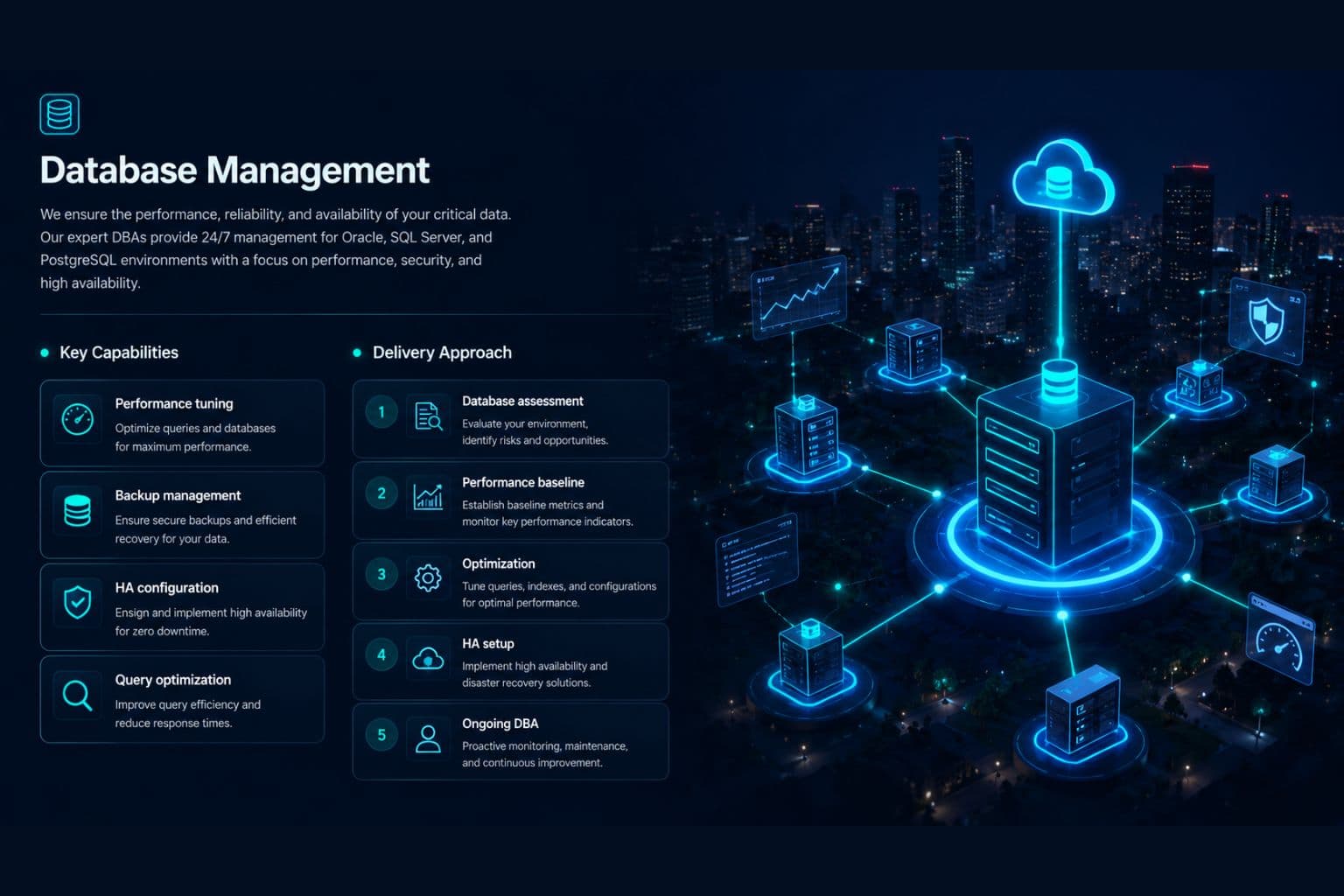Click the Performance baseline chart icon

(428, 497)
